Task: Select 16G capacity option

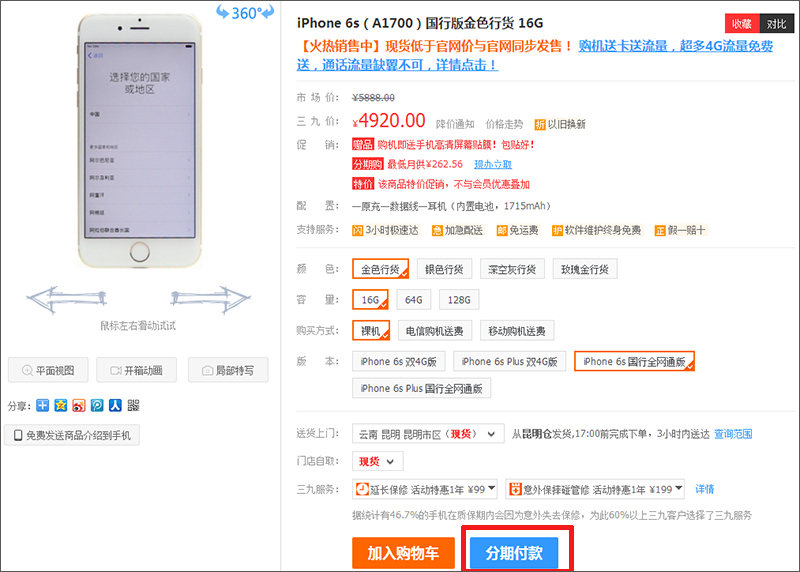Action: (370, 300)
